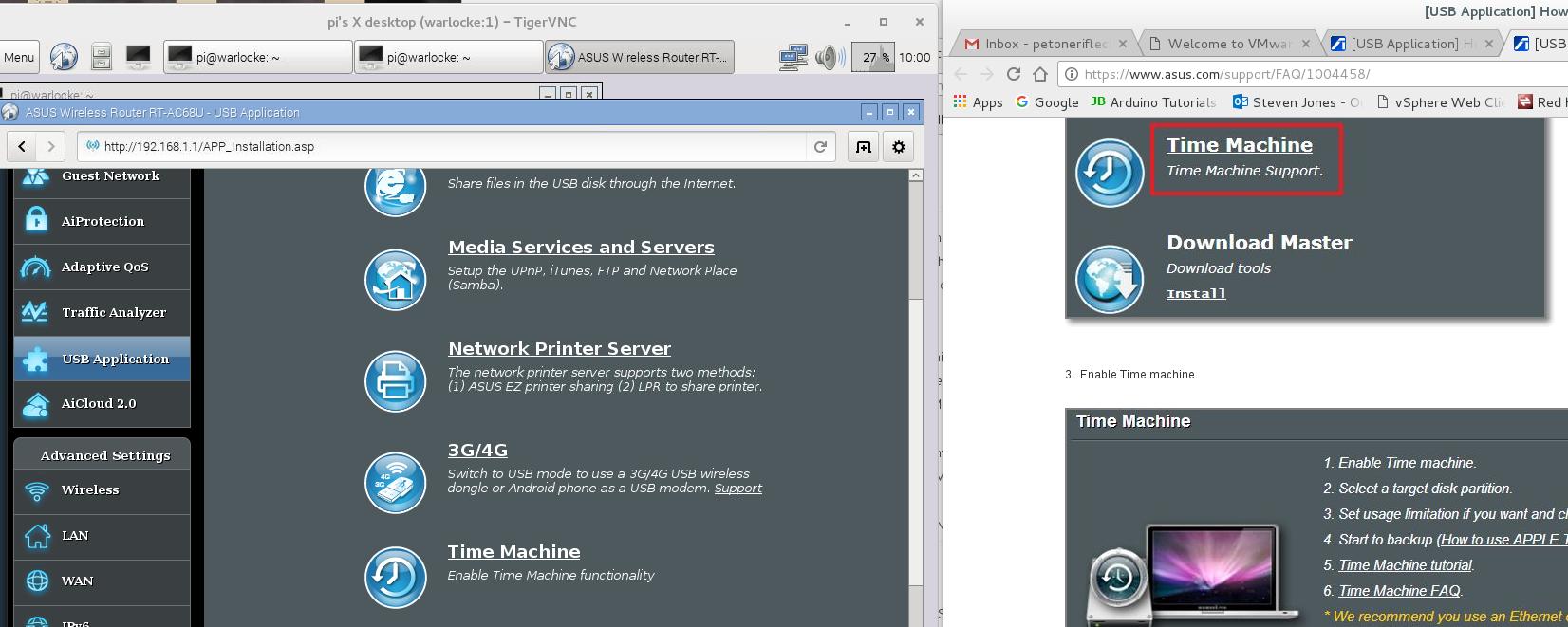Screen dimensions: 1568x627
Task: Click the Chrome home button
Action: coord(1040,74)
